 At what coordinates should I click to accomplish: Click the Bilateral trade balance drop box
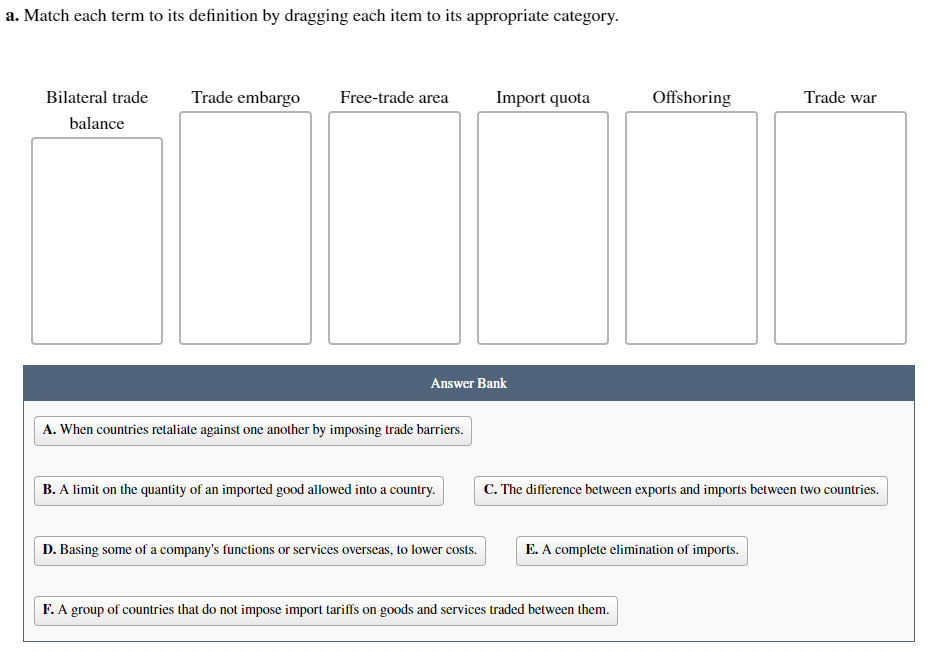(96, 240)
